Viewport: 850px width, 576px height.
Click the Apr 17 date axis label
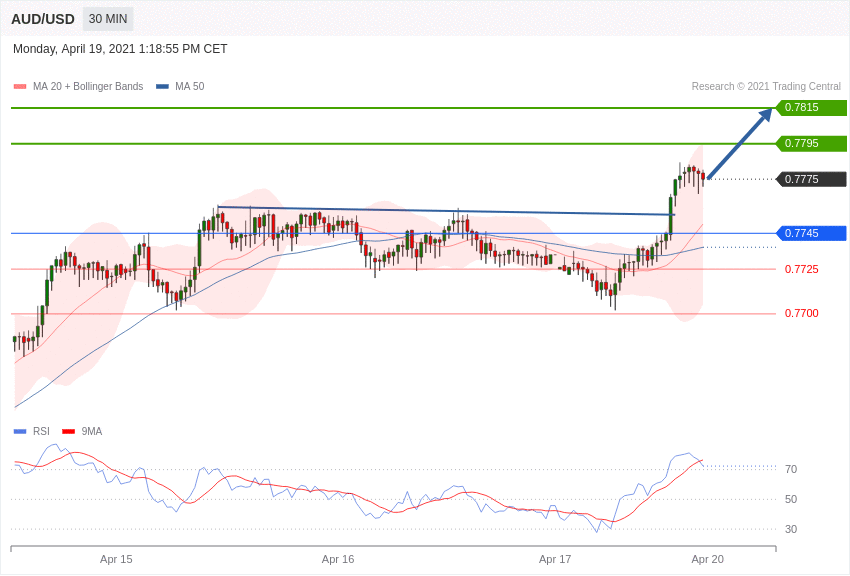(x=555, y=559)
